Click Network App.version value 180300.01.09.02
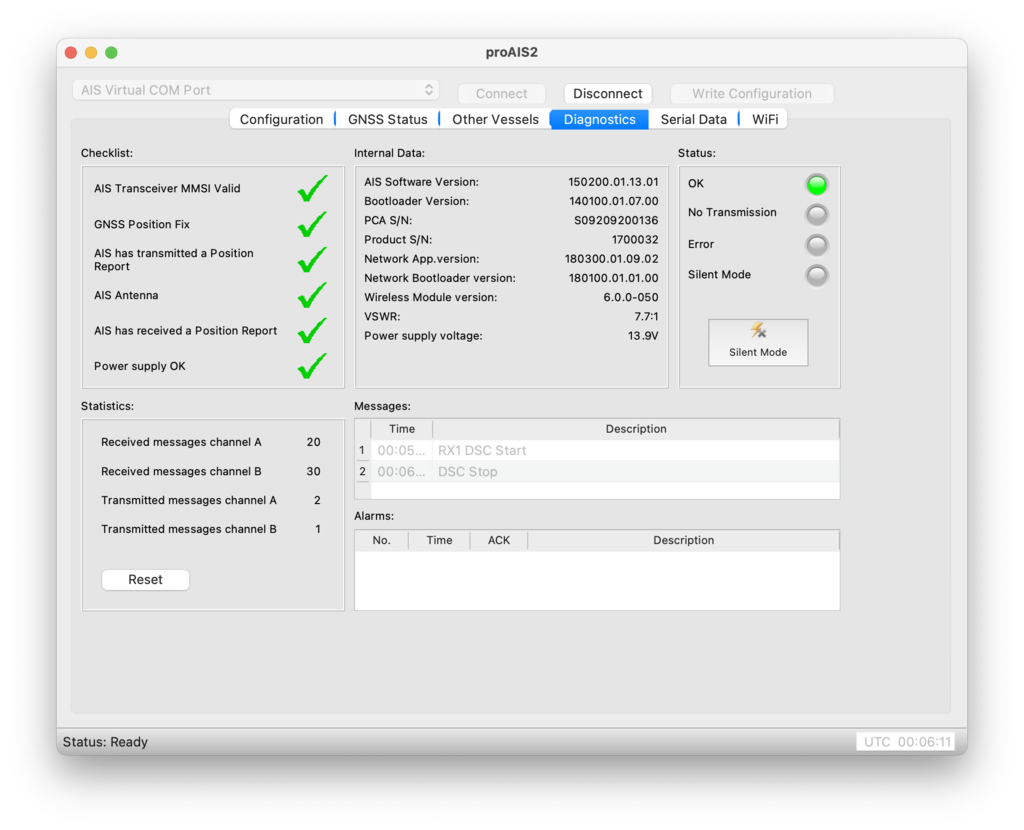 611,259
